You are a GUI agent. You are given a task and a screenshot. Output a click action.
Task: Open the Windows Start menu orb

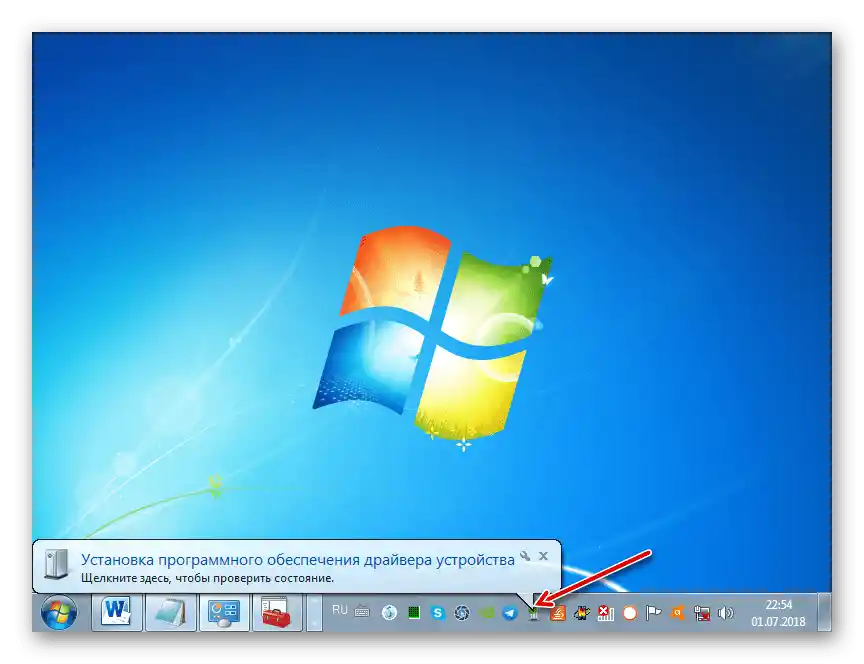tap(58, 612)
